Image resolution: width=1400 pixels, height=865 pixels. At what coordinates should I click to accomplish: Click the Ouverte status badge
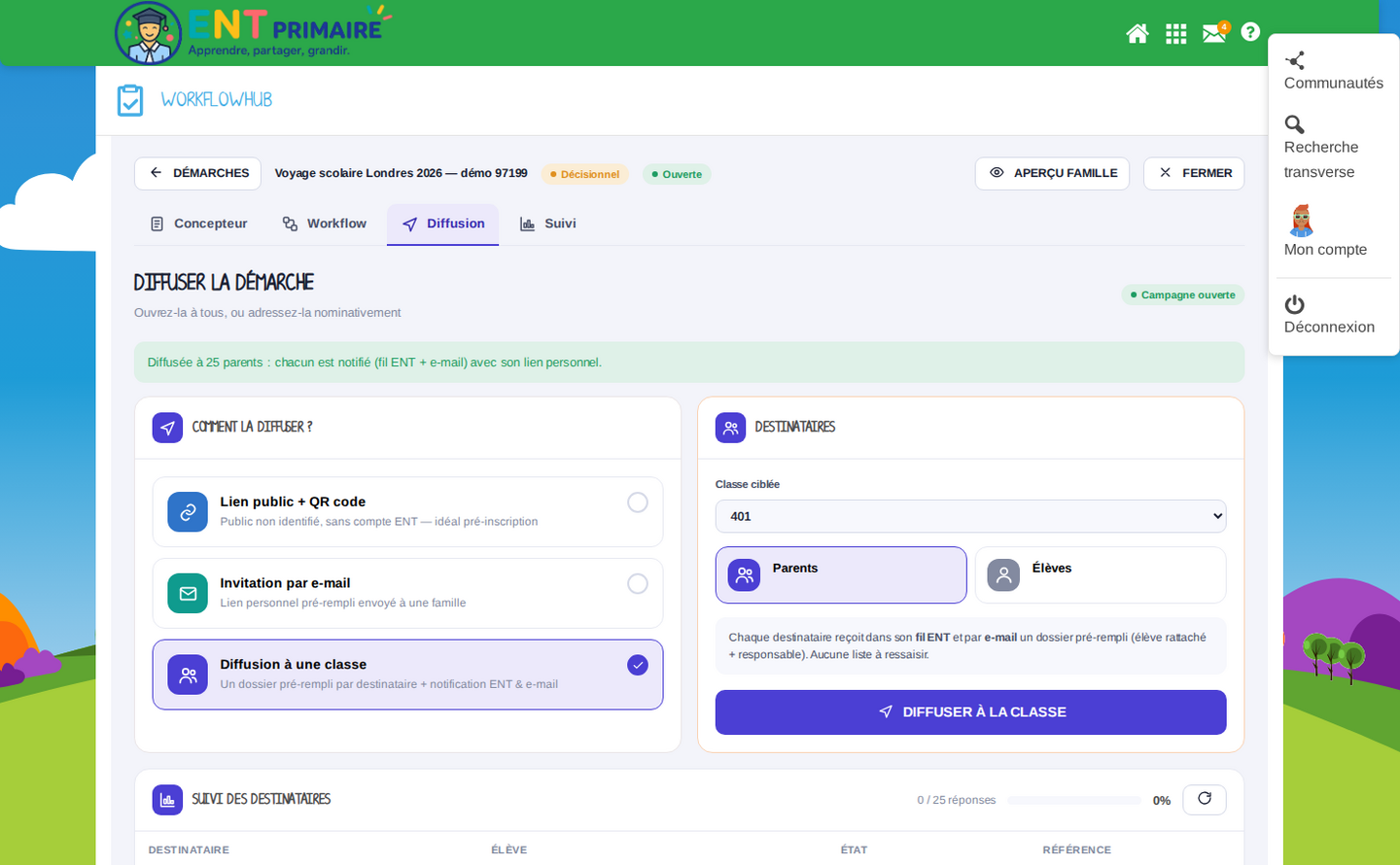(x=678, y=174)
